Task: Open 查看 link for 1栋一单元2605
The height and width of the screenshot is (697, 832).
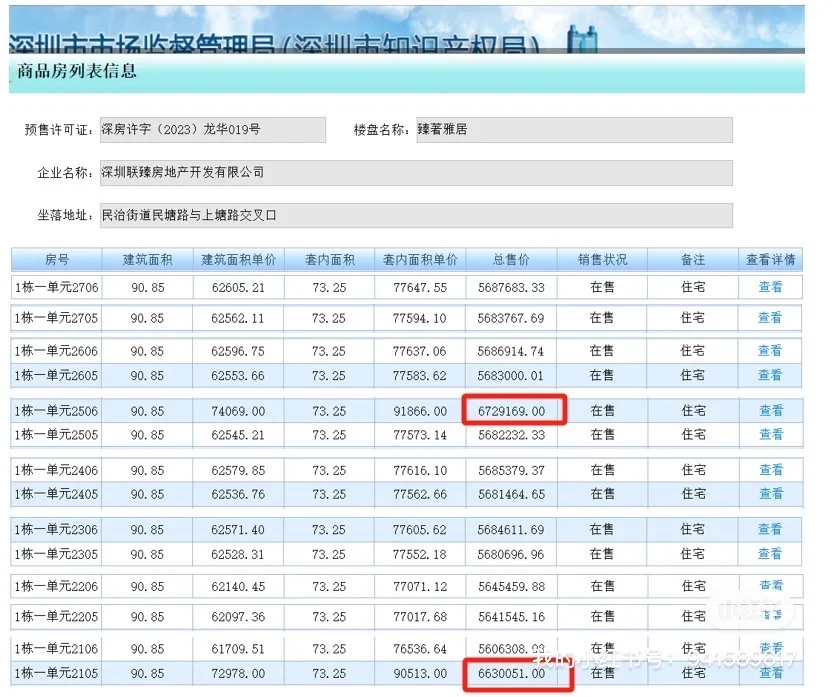Action: [770, 375]
